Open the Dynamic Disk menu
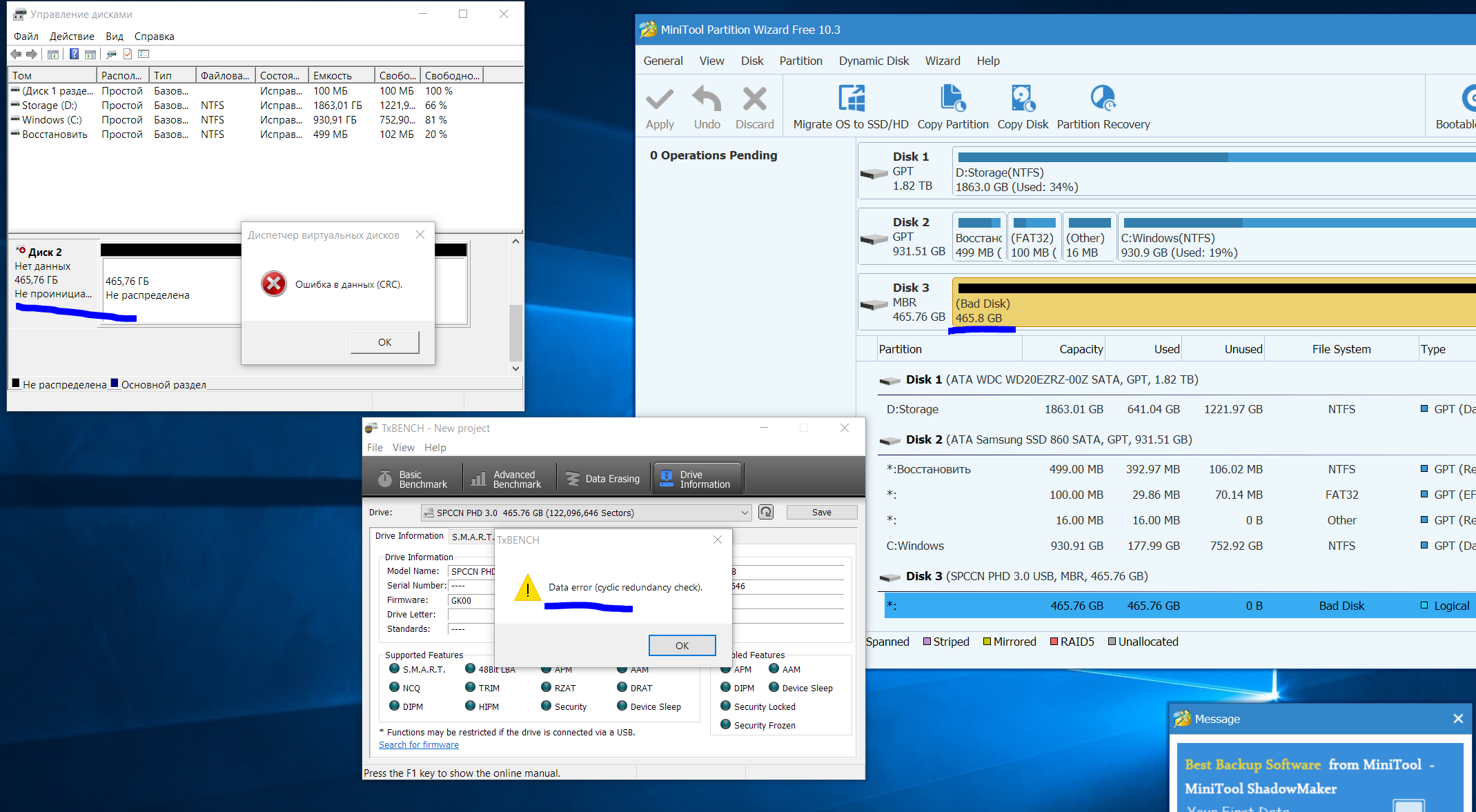1476x812 pixels. [874, 61]
